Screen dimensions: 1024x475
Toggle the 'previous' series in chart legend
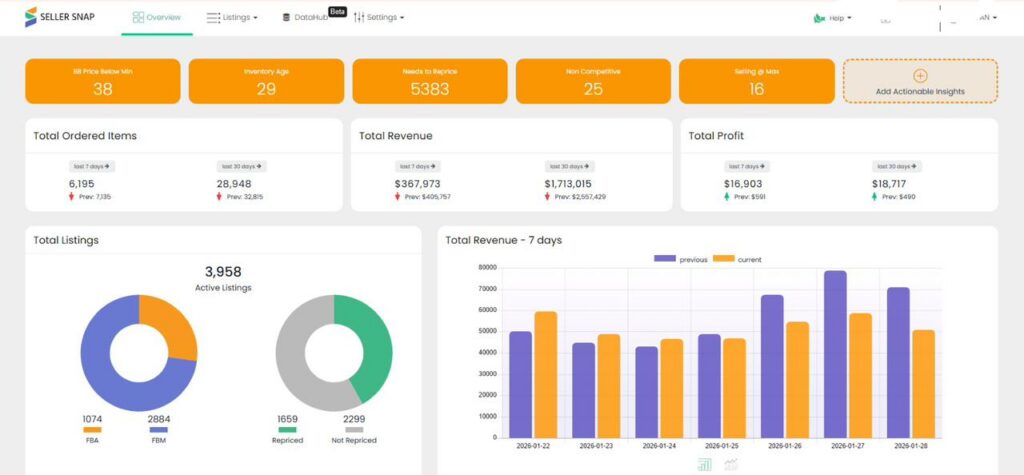(x=664, y=259)
